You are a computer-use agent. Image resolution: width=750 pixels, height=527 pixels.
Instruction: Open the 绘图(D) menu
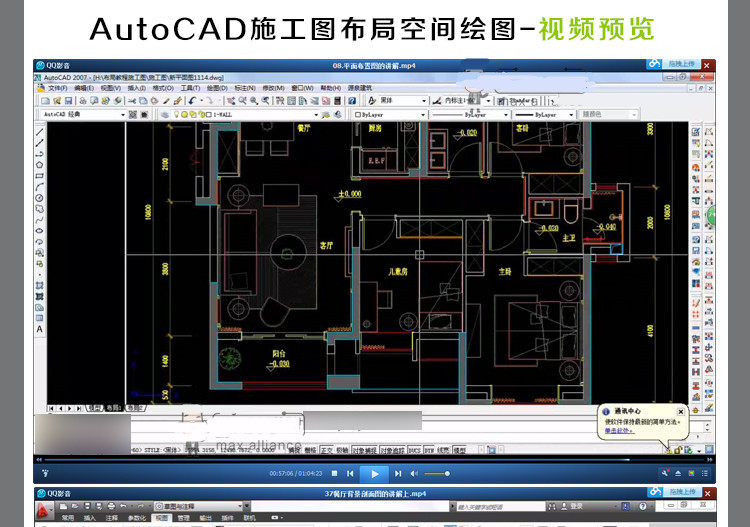[x=217, y=88]
